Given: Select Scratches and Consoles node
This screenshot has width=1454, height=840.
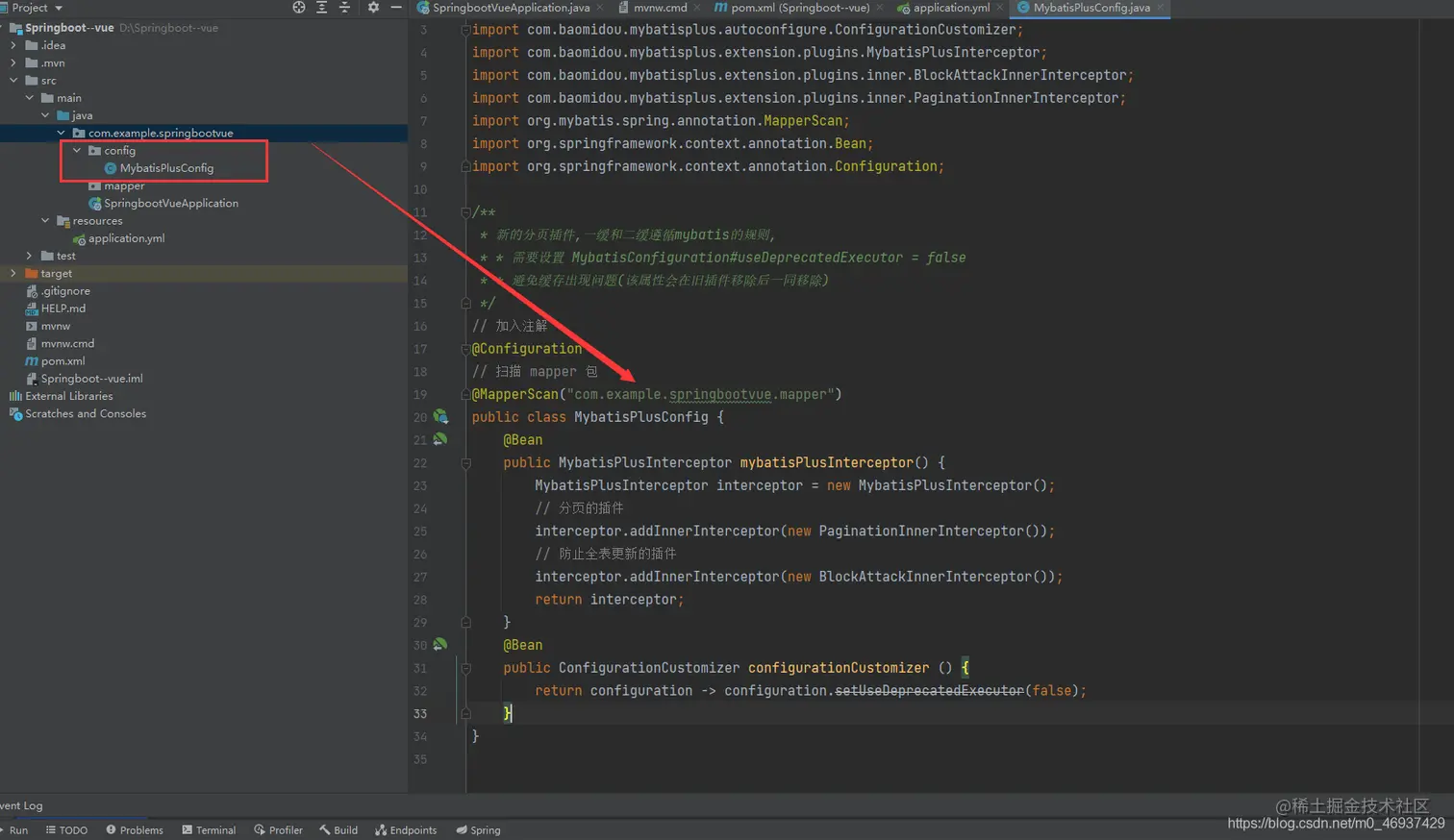Looking at the screenshot, I should tap(86, 413).
